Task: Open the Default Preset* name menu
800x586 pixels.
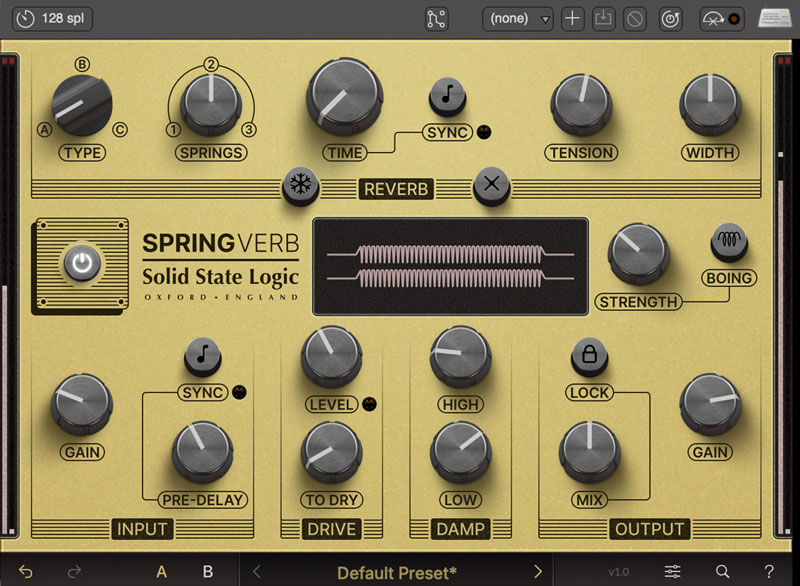Action: click(397, 573)
